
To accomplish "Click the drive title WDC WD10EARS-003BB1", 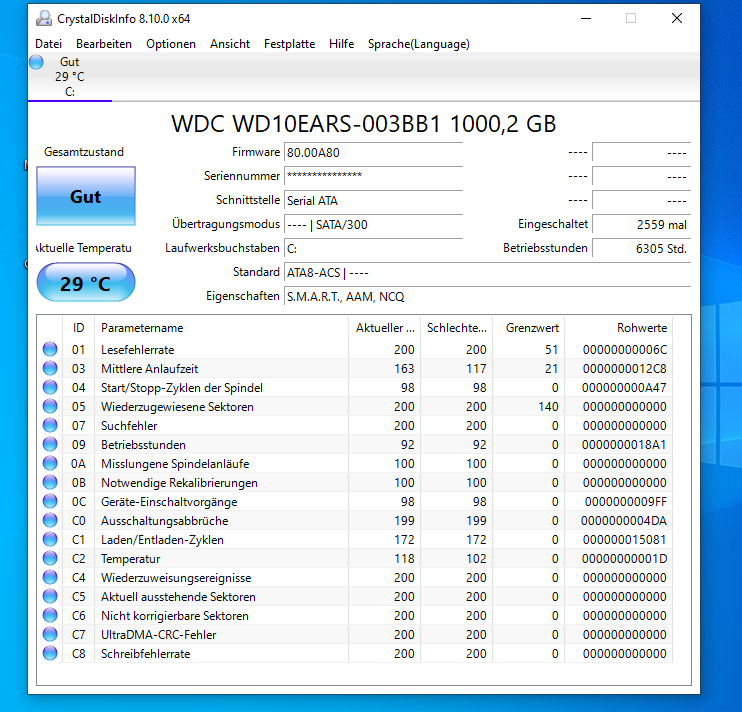I will click(x=306, y=124).
